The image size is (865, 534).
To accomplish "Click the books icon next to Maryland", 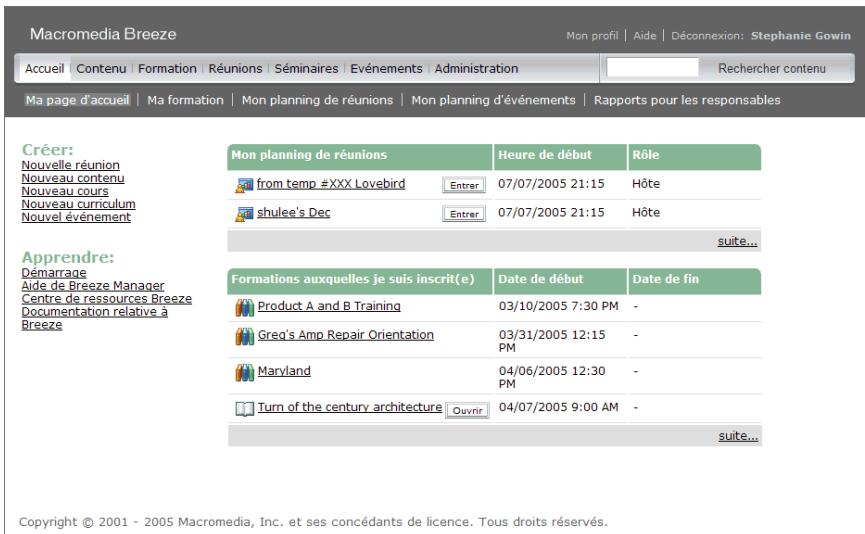I will (x=244, y=372).
